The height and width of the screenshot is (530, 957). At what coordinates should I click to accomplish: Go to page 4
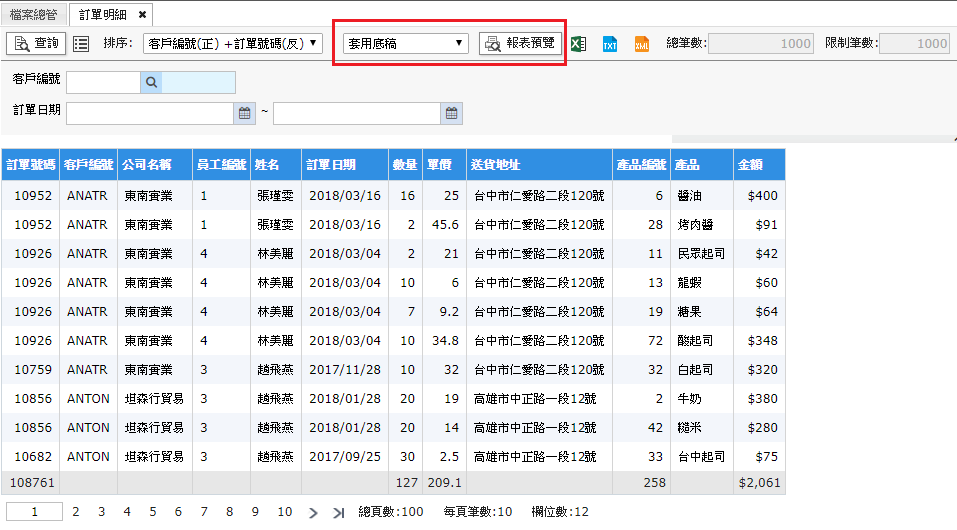coord(127,512)
